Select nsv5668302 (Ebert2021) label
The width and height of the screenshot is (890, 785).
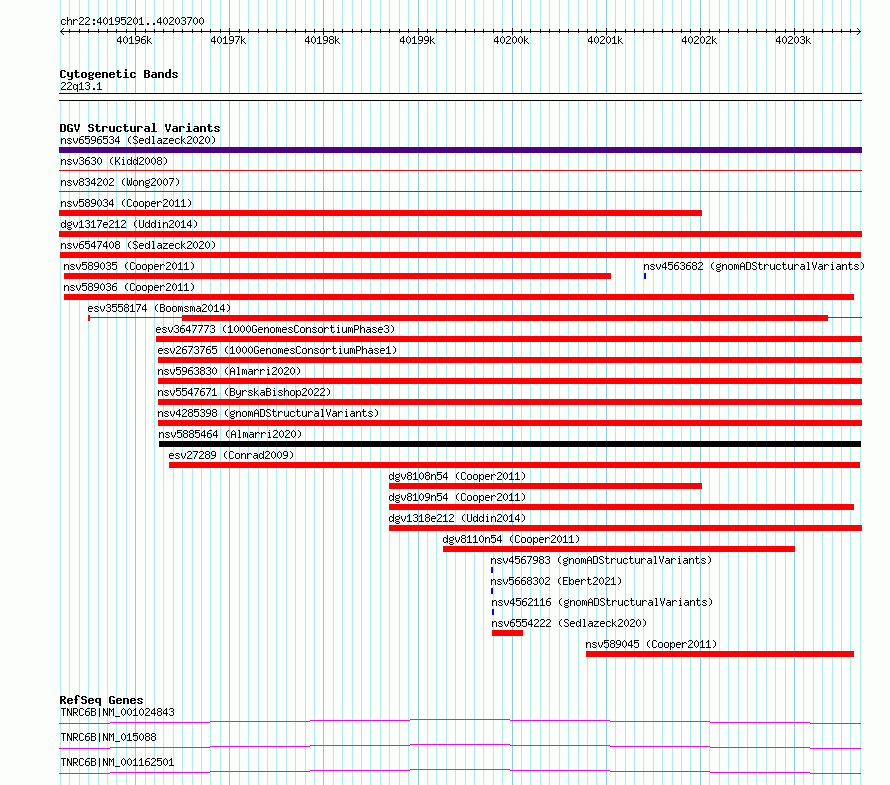pyautogui.click(x=556, y=581)
